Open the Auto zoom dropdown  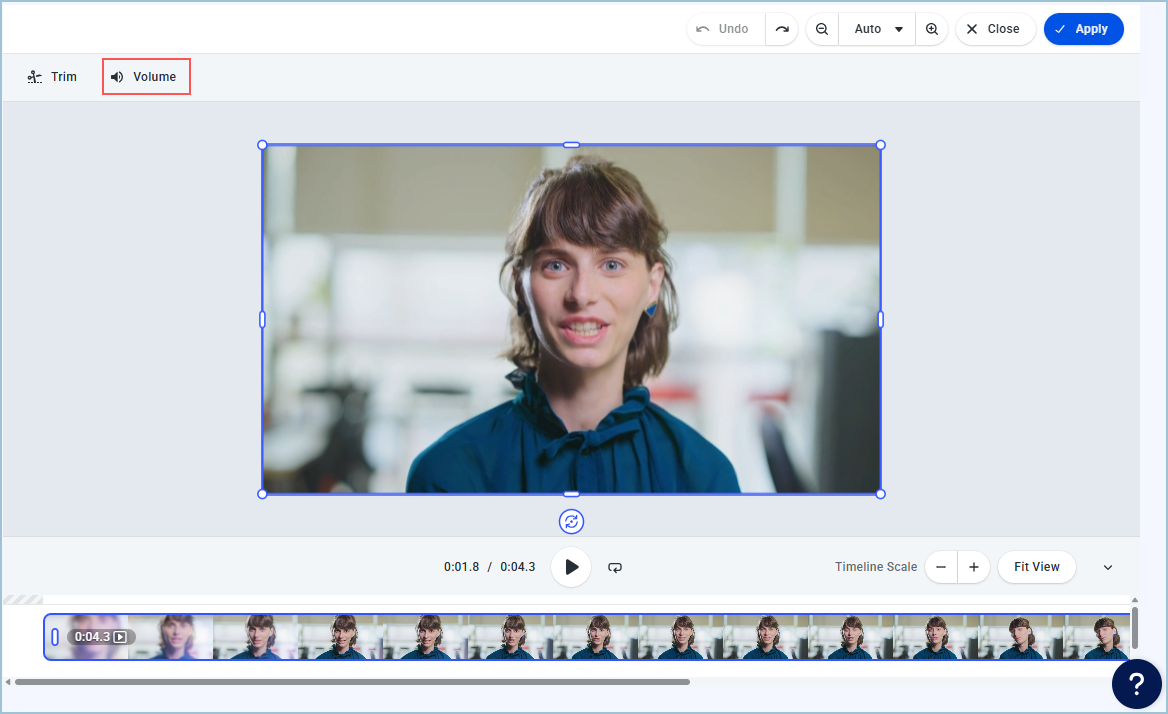pyautogui.click(x=878, y=29)
